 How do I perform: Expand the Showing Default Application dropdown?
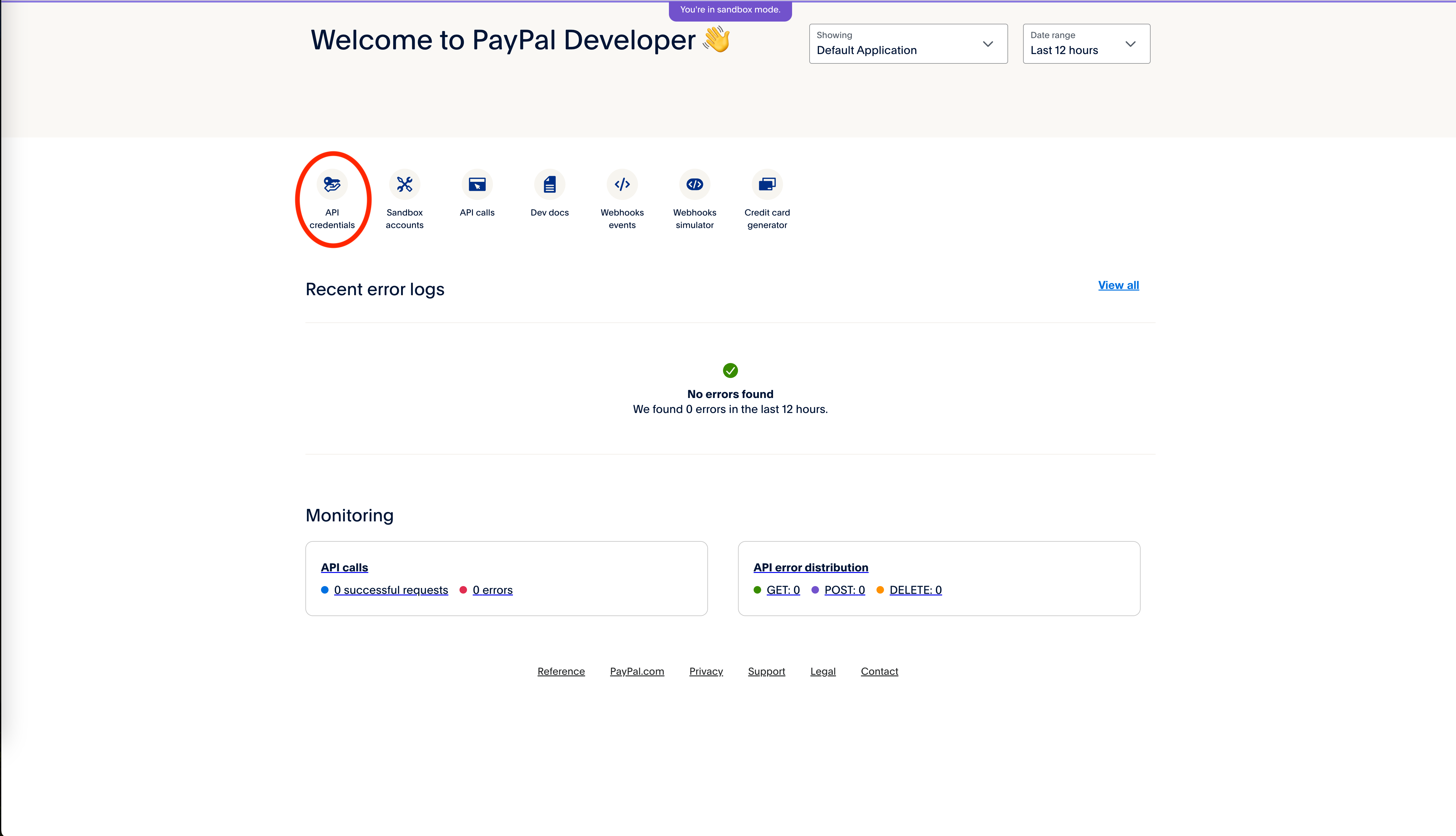tap(907, 44)
